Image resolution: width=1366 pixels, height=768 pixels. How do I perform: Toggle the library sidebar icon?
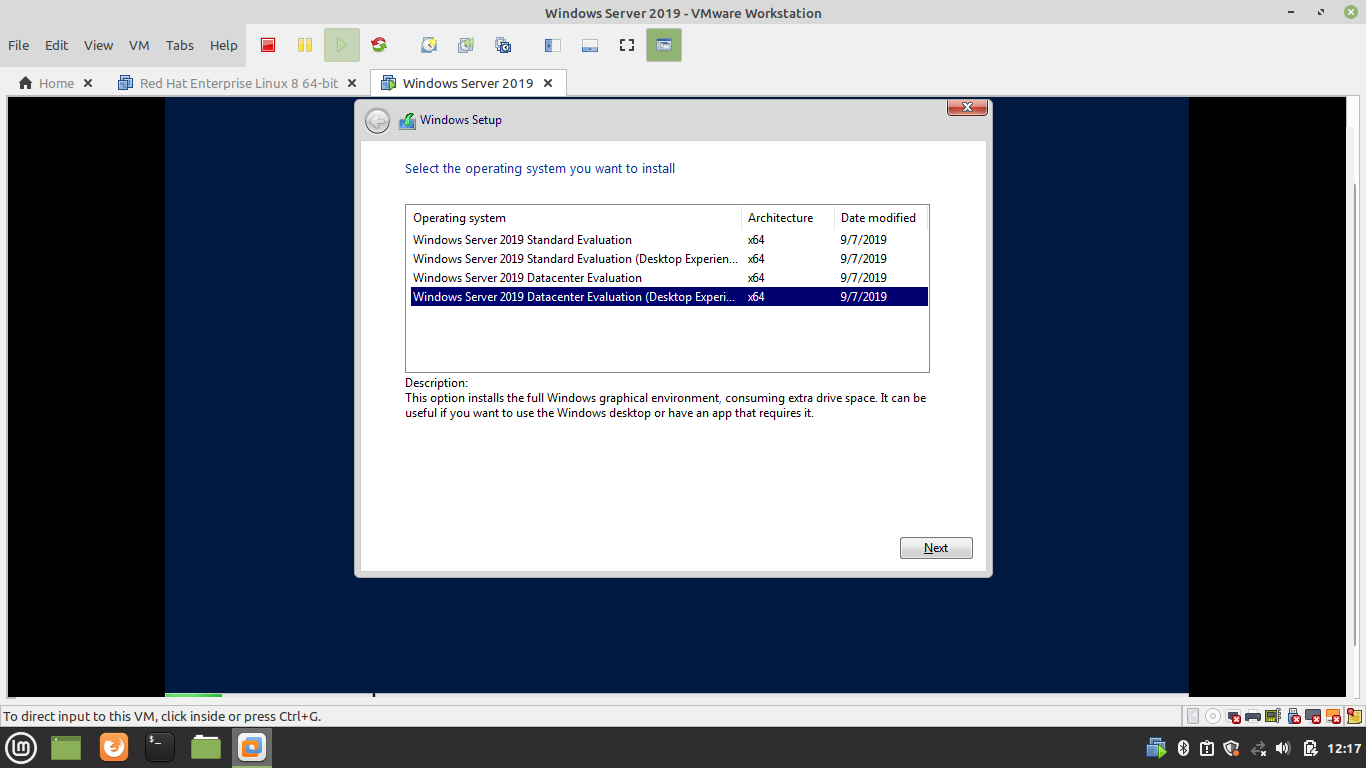pos(552,45)
